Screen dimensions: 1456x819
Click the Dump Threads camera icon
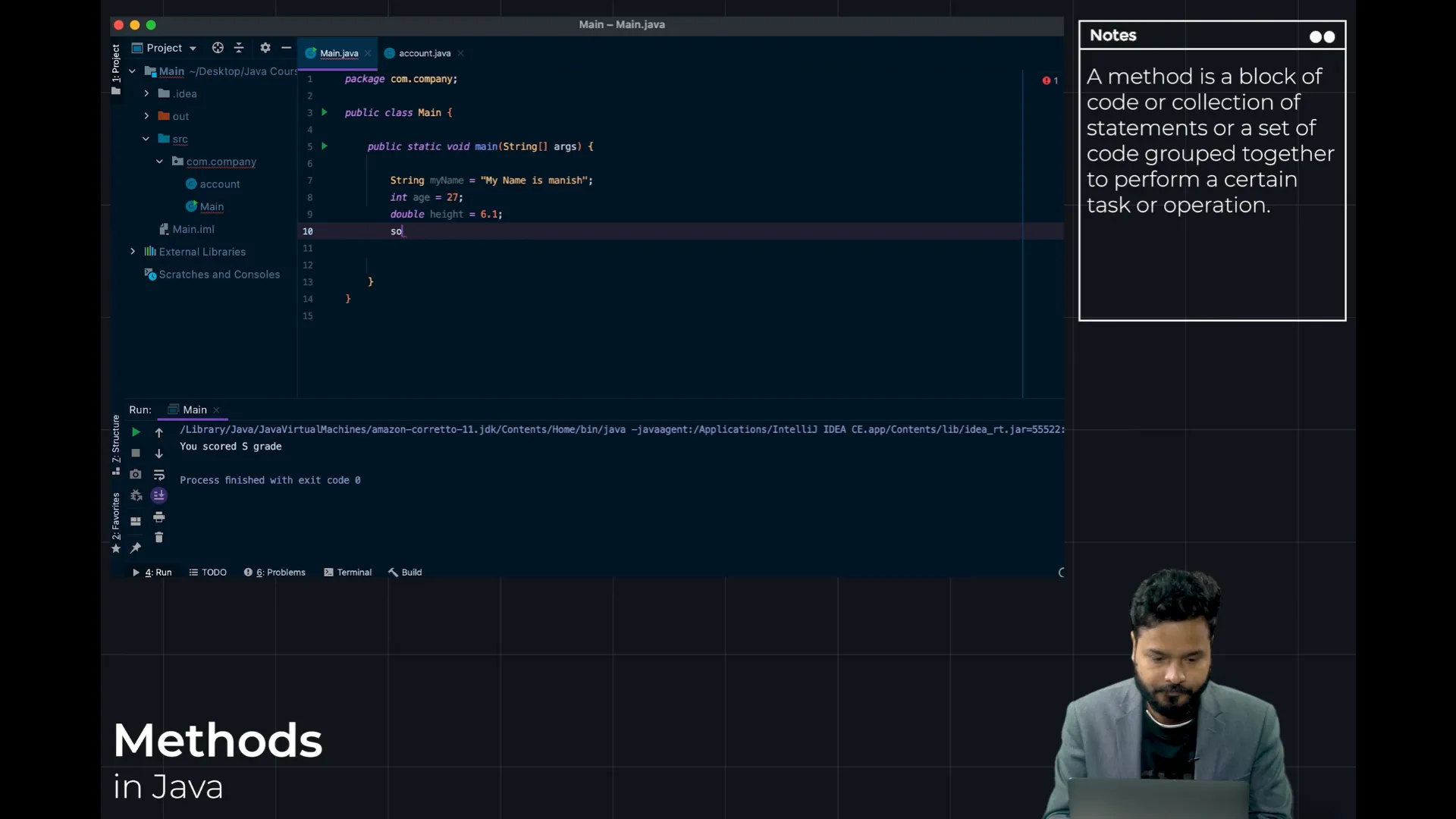click(136, 474)
